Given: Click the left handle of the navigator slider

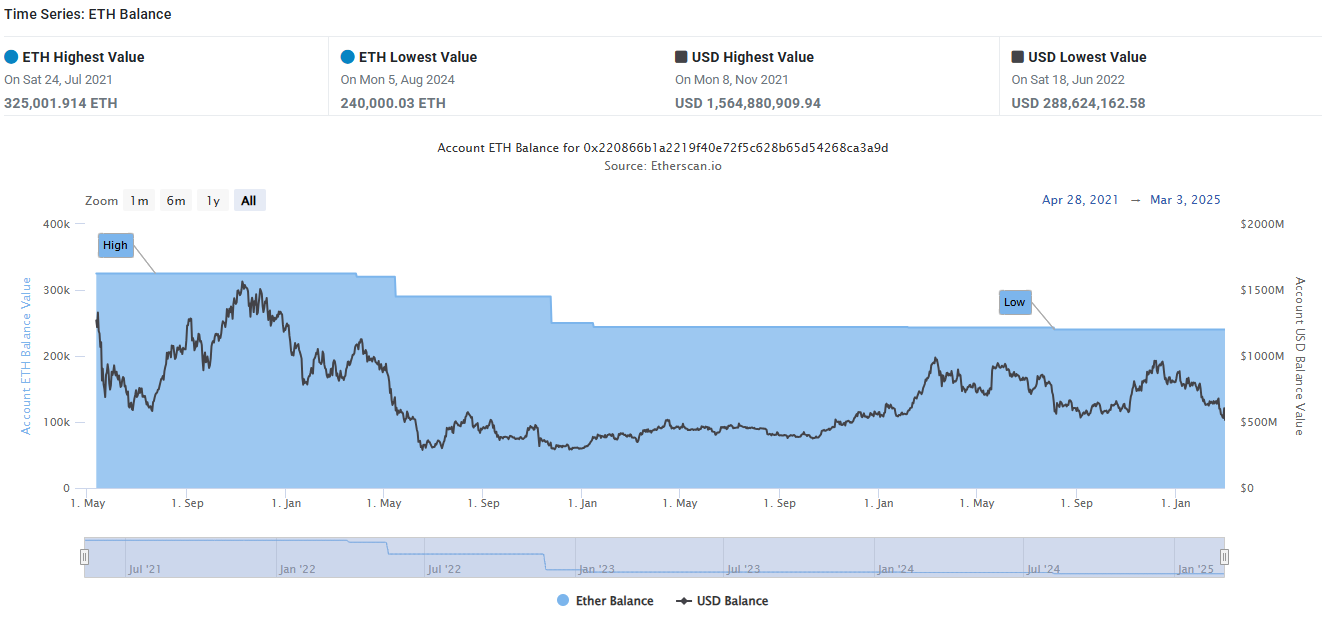Looking at the screenshot, I should click(86, 556).
